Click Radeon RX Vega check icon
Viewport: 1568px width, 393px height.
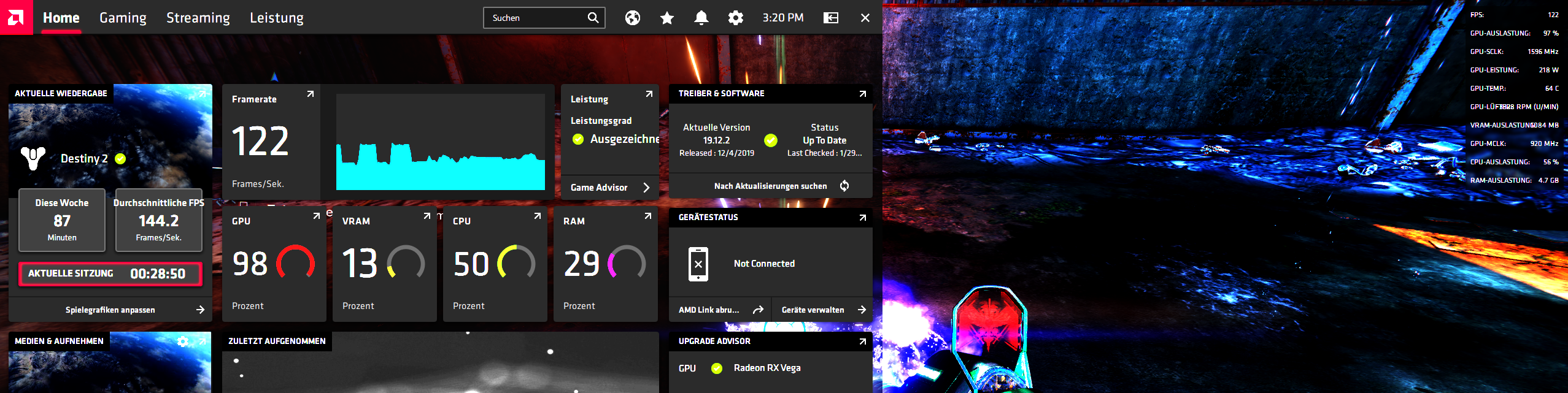[x=716, y=368]
